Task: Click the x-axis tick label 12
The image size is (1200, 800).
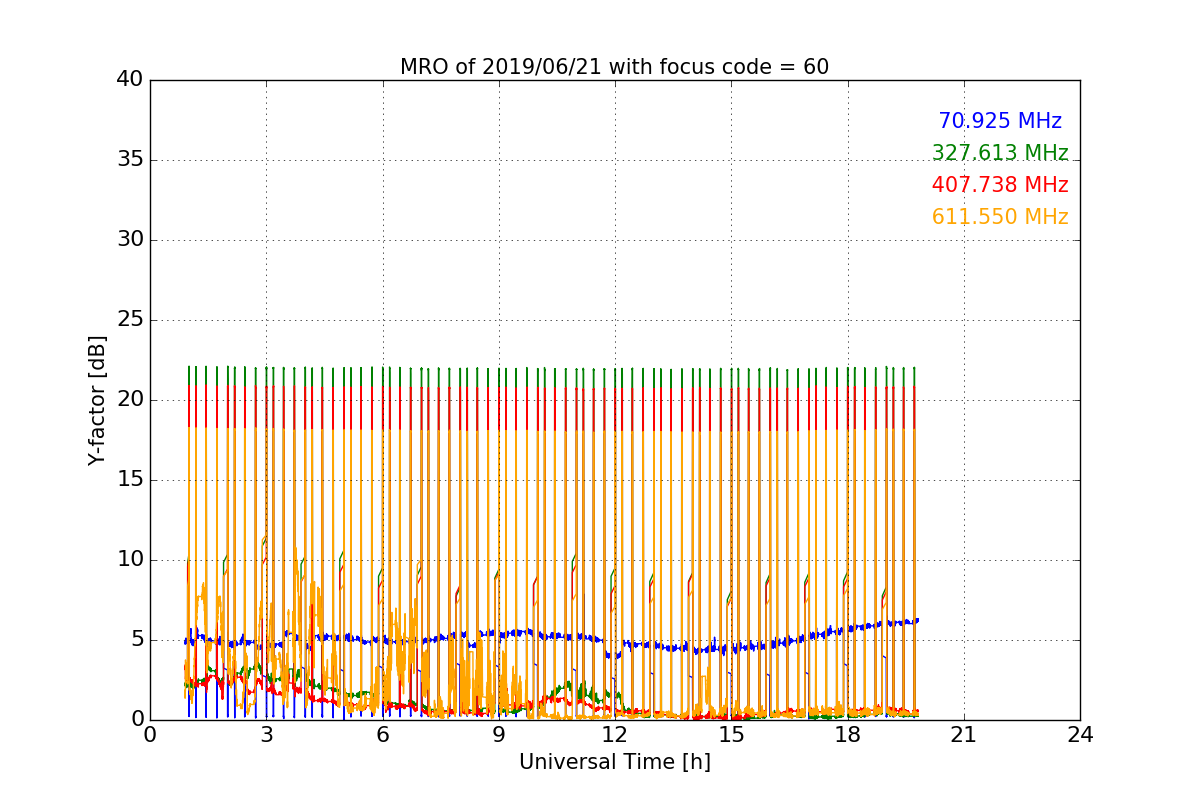Action: (615, 734)
